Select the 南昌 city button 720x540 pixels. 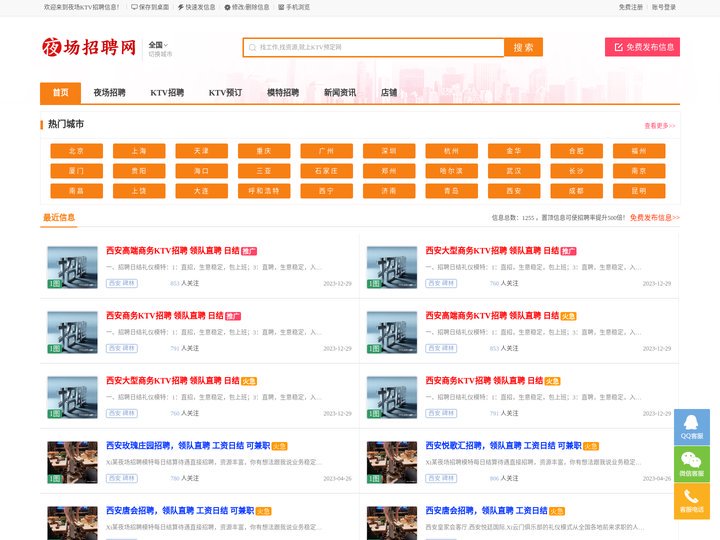click(x=77, y=191)
